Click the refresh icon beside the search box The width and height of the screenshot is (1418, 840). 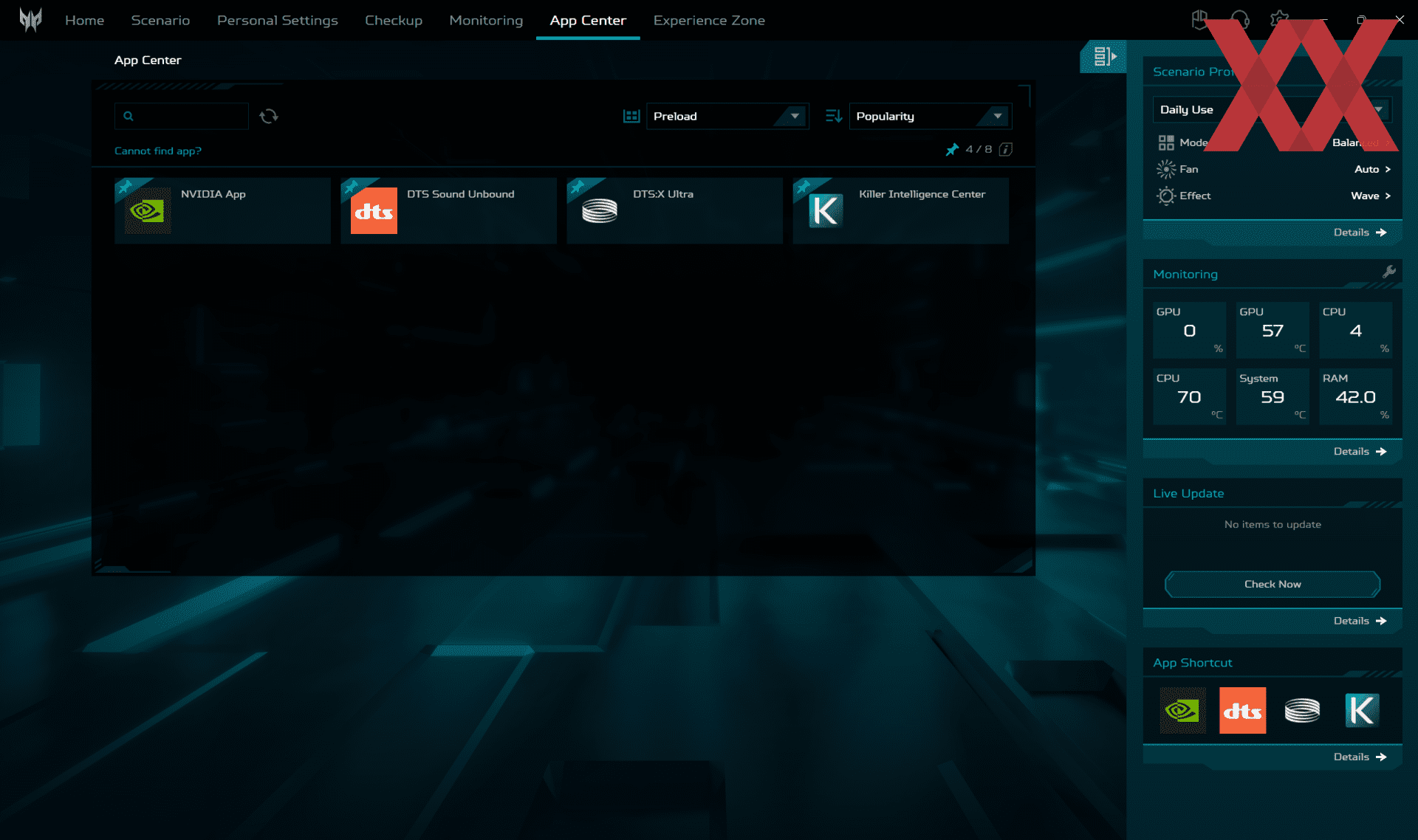point(269,116)
